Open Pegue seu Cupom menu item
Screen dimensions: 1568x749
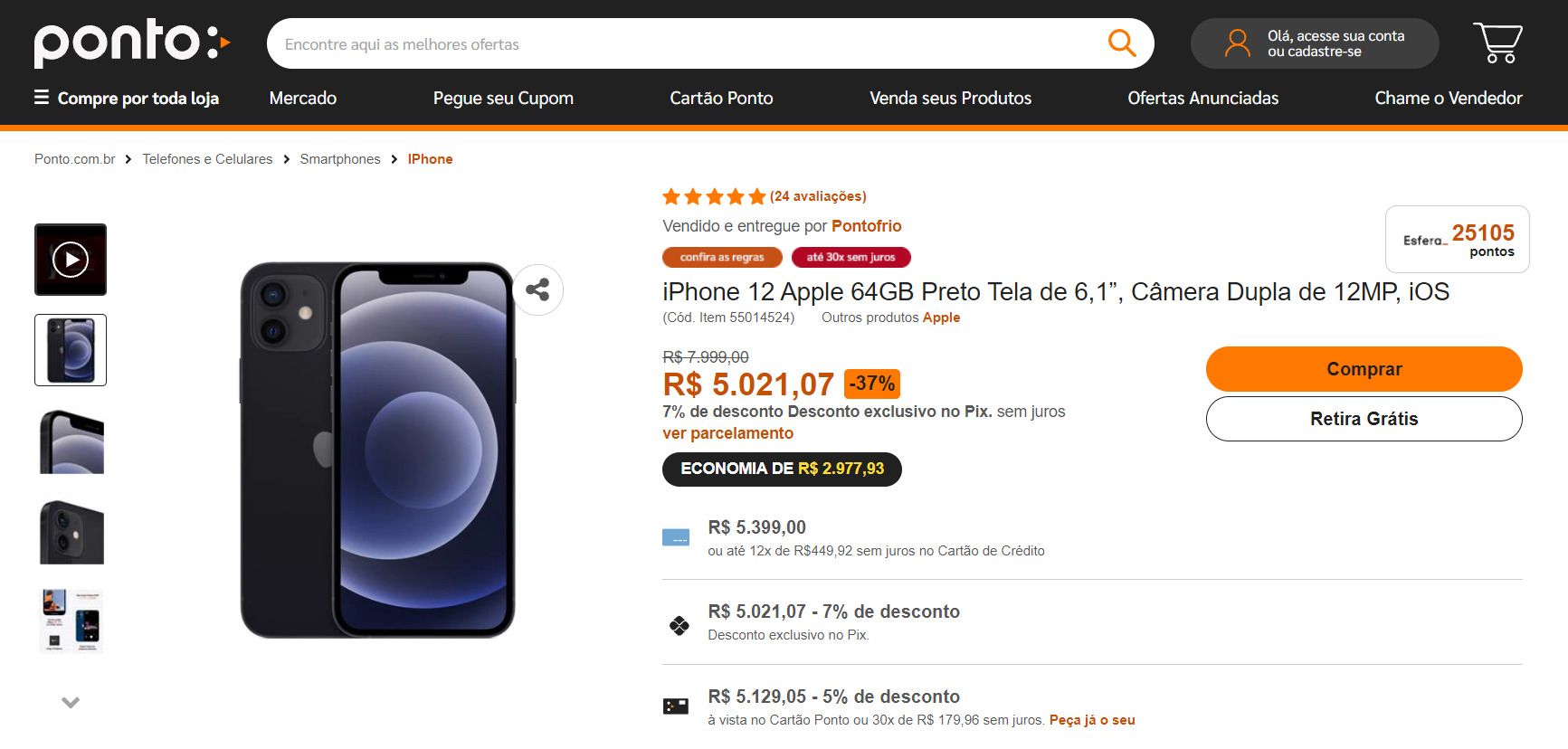tap(503, 98)
